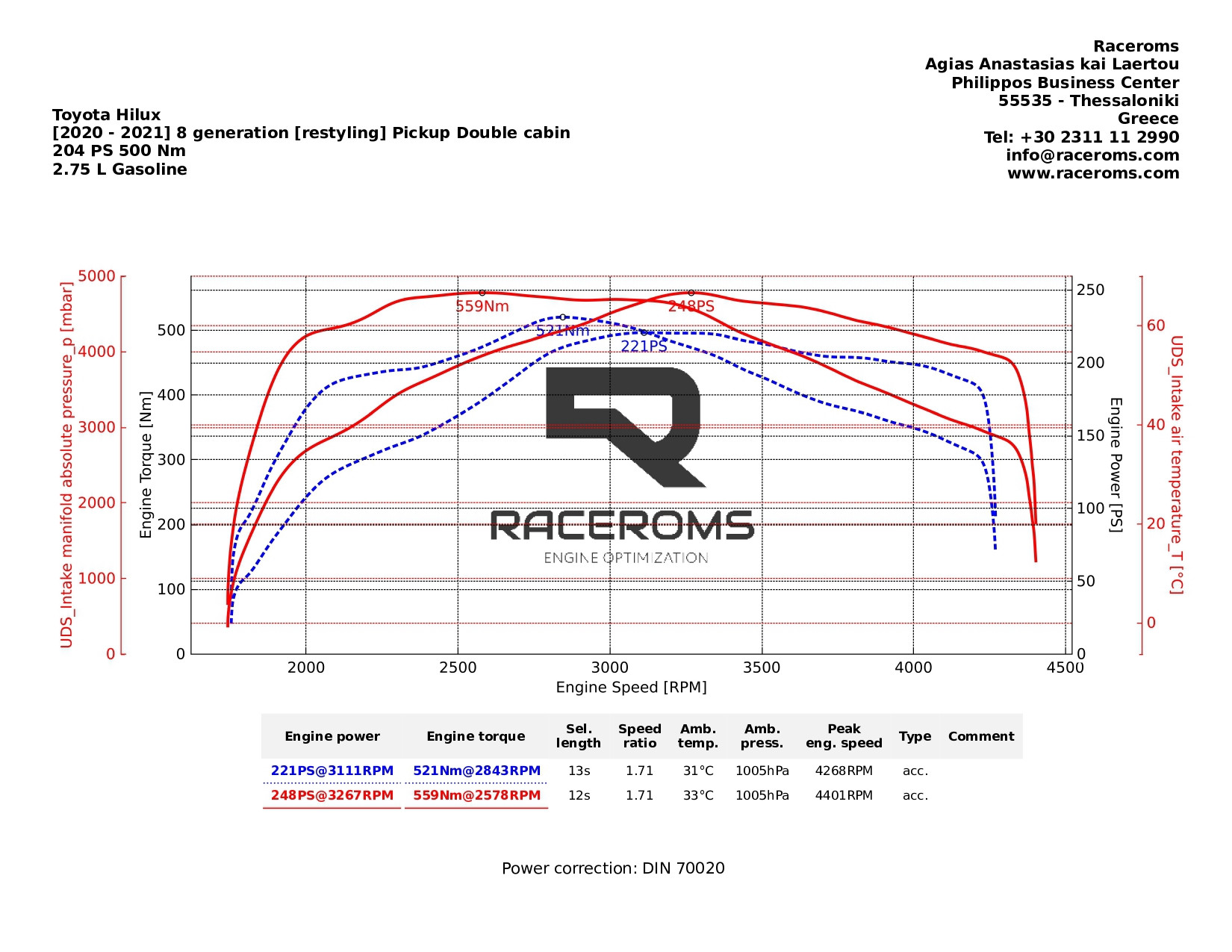Click the UDS_Intake manifold absolute pressure axis label
Viewport: 1232px width, 952px height.
(67, 464)
